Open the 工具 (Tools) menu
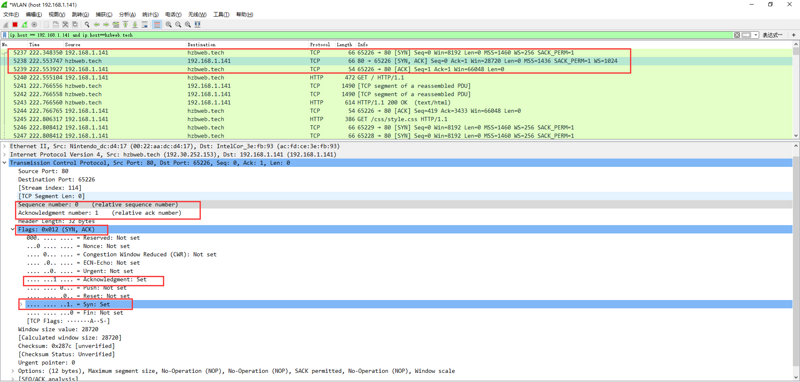Screen dimensions: 800x382 coord(221,15)
